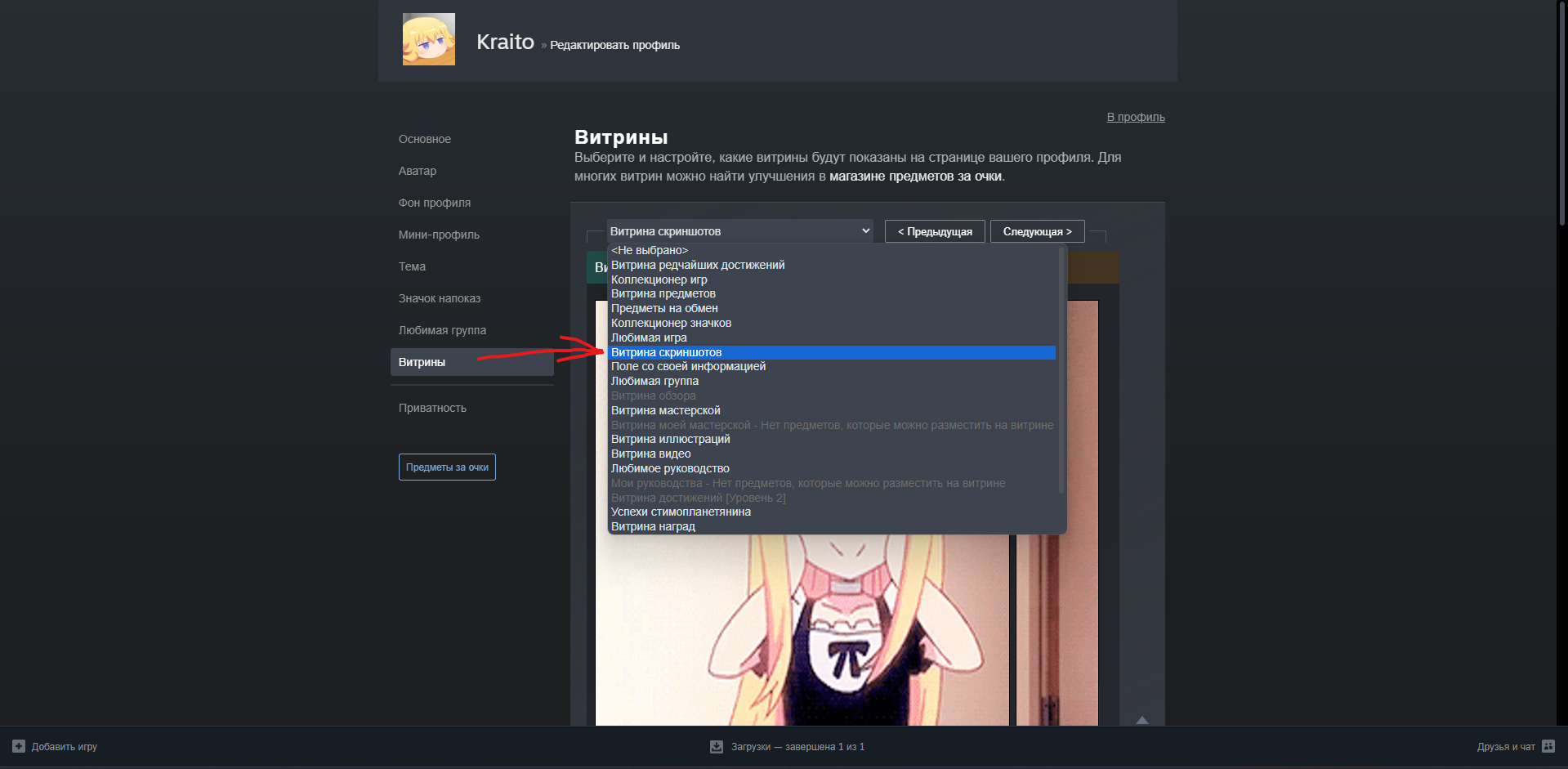
Task: Open the "Основное" settings section
Action: [425, 139]
